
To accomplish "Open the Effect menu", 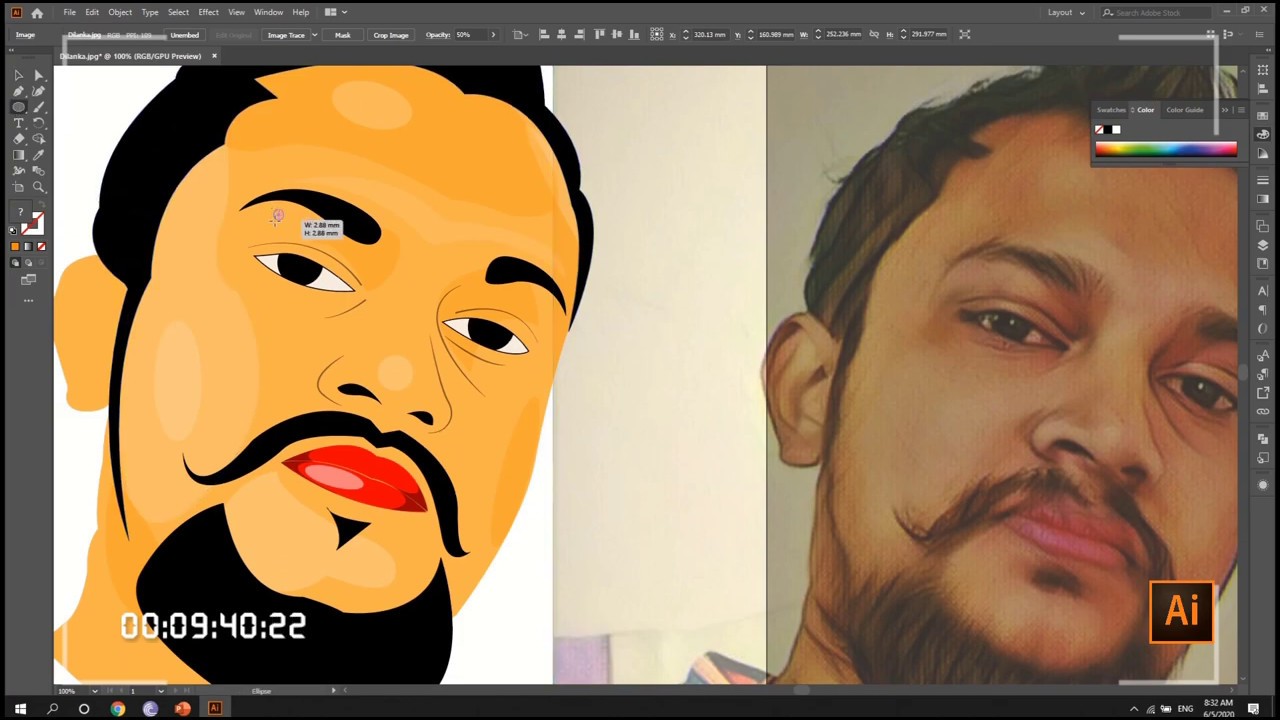I will coord(208,12).
